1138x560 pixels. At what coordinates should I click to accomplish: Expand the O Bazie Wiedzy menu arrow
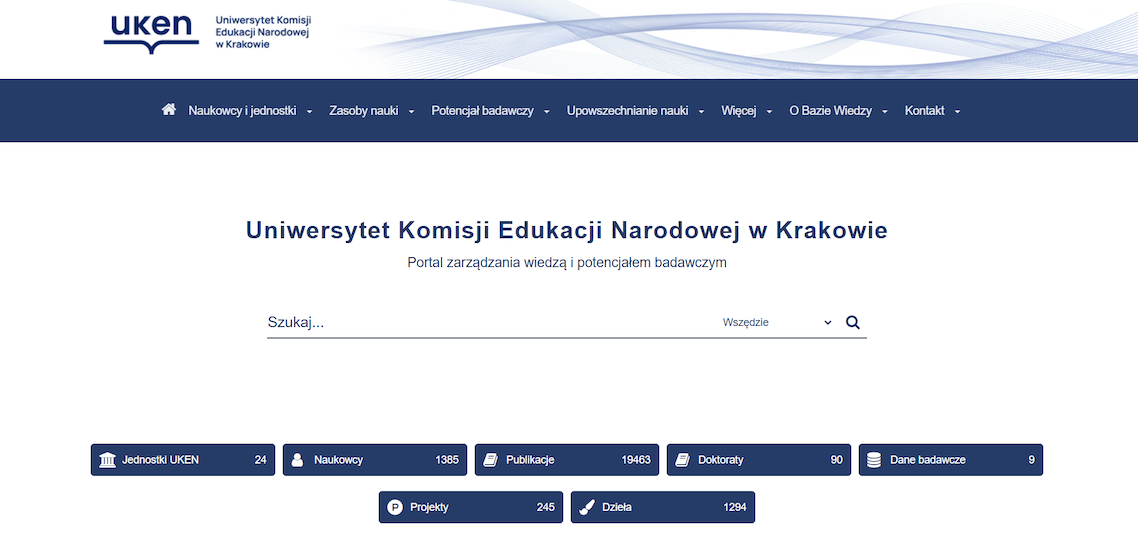(x=885, y=112)
